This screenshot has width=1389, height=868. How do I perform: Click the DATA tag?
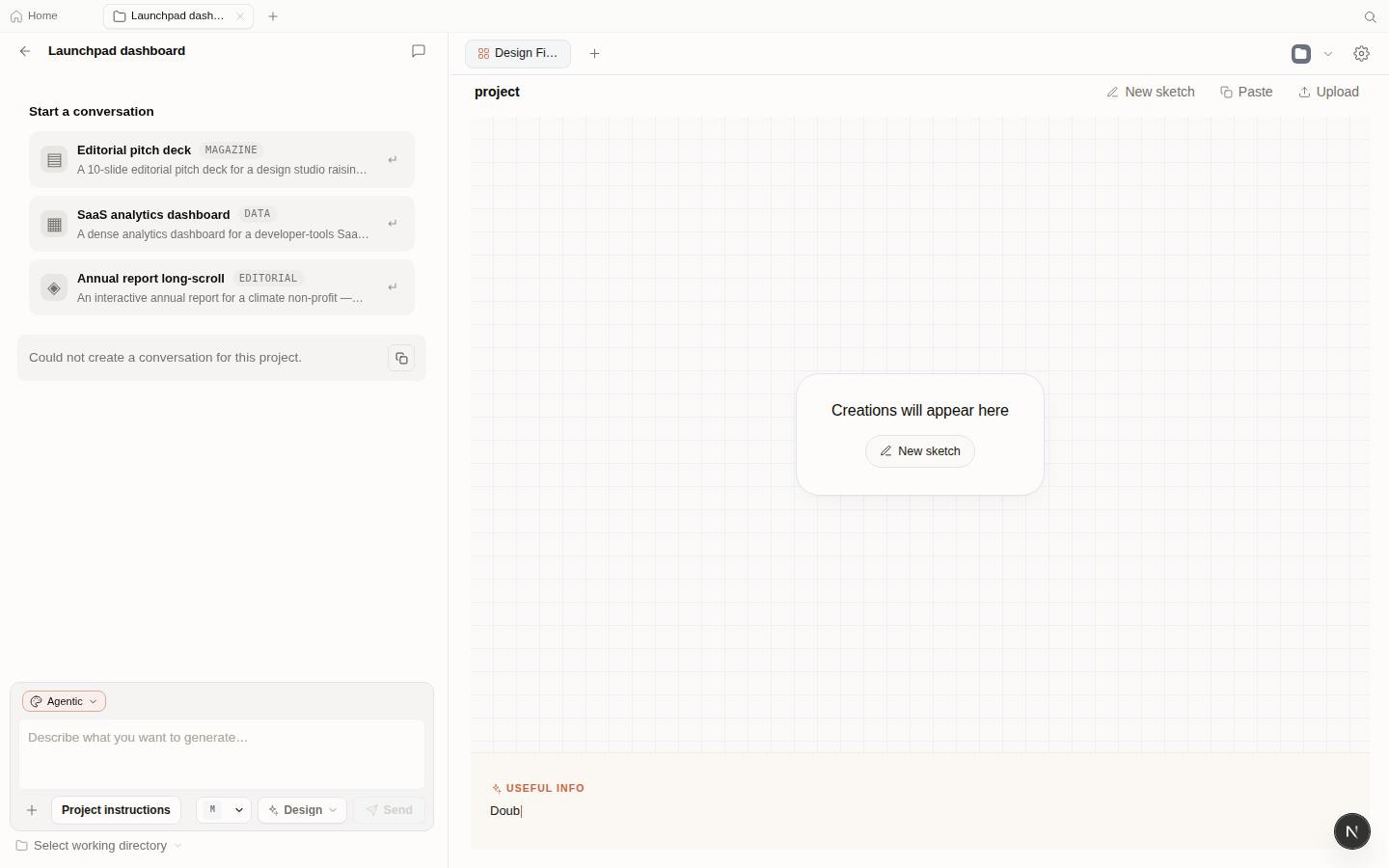click(x=258, y=214)
